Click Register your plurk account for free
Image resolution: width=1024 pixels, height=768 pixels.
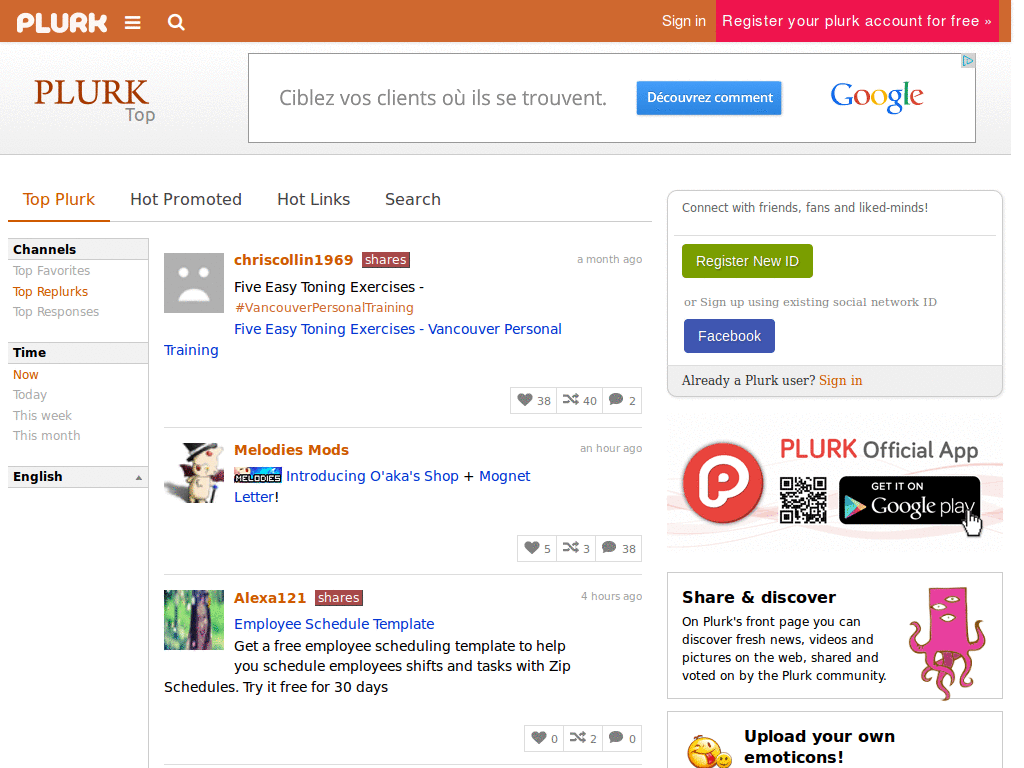coord(857,21)
